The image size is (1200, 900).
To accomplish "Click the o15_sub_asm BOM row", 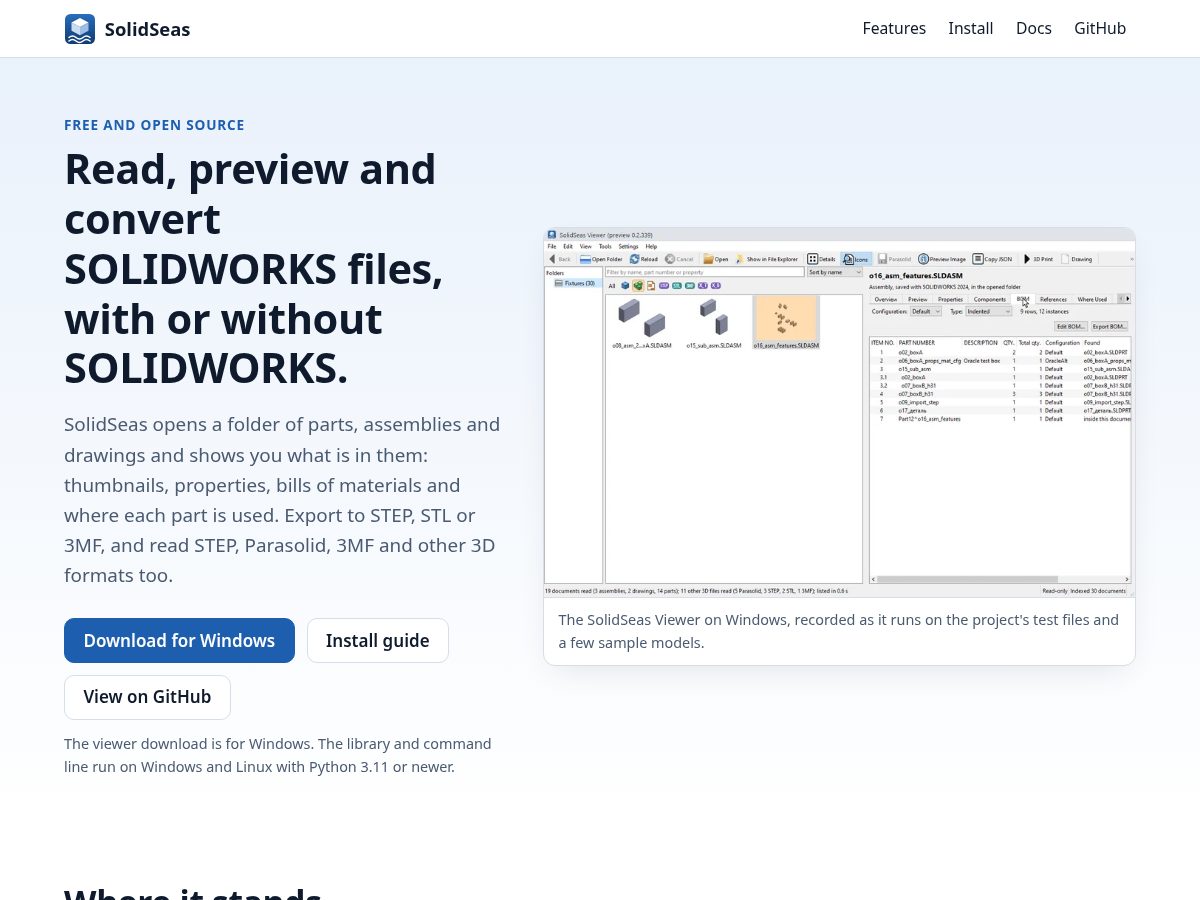I will [1000, 369].
